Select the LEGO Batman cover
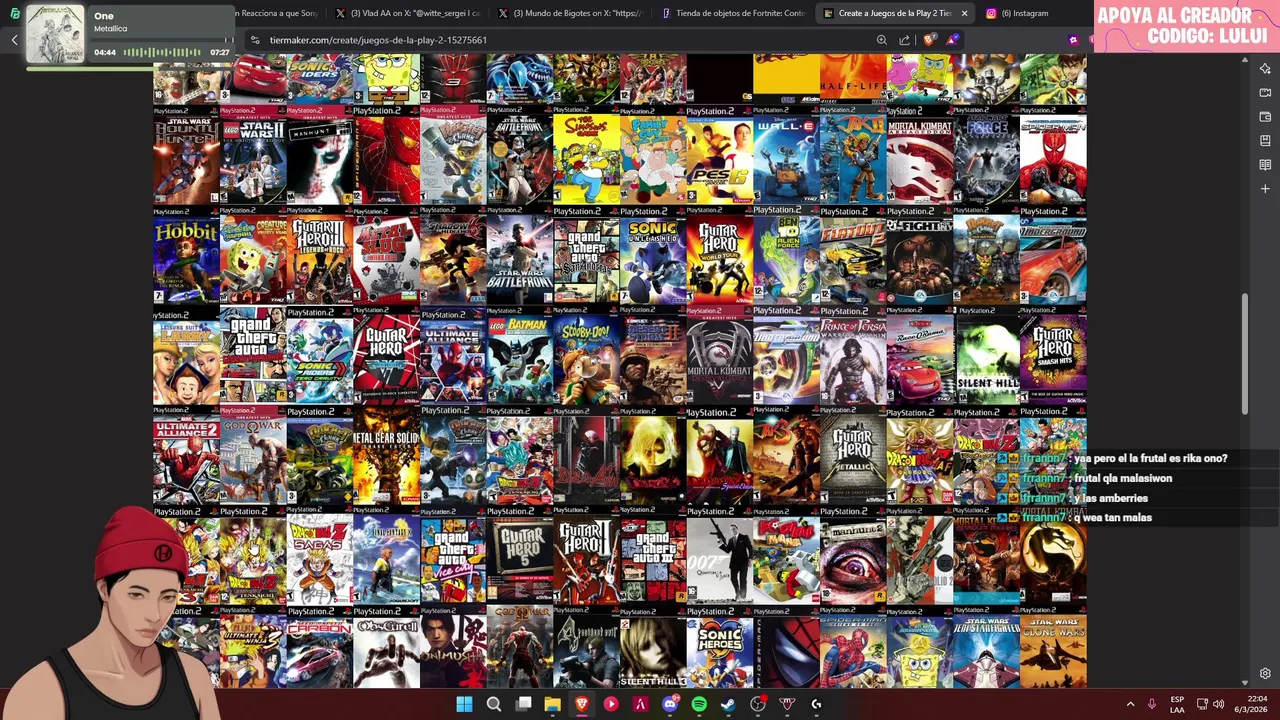This screenshot has height=720, width=1280. (519, 356)
